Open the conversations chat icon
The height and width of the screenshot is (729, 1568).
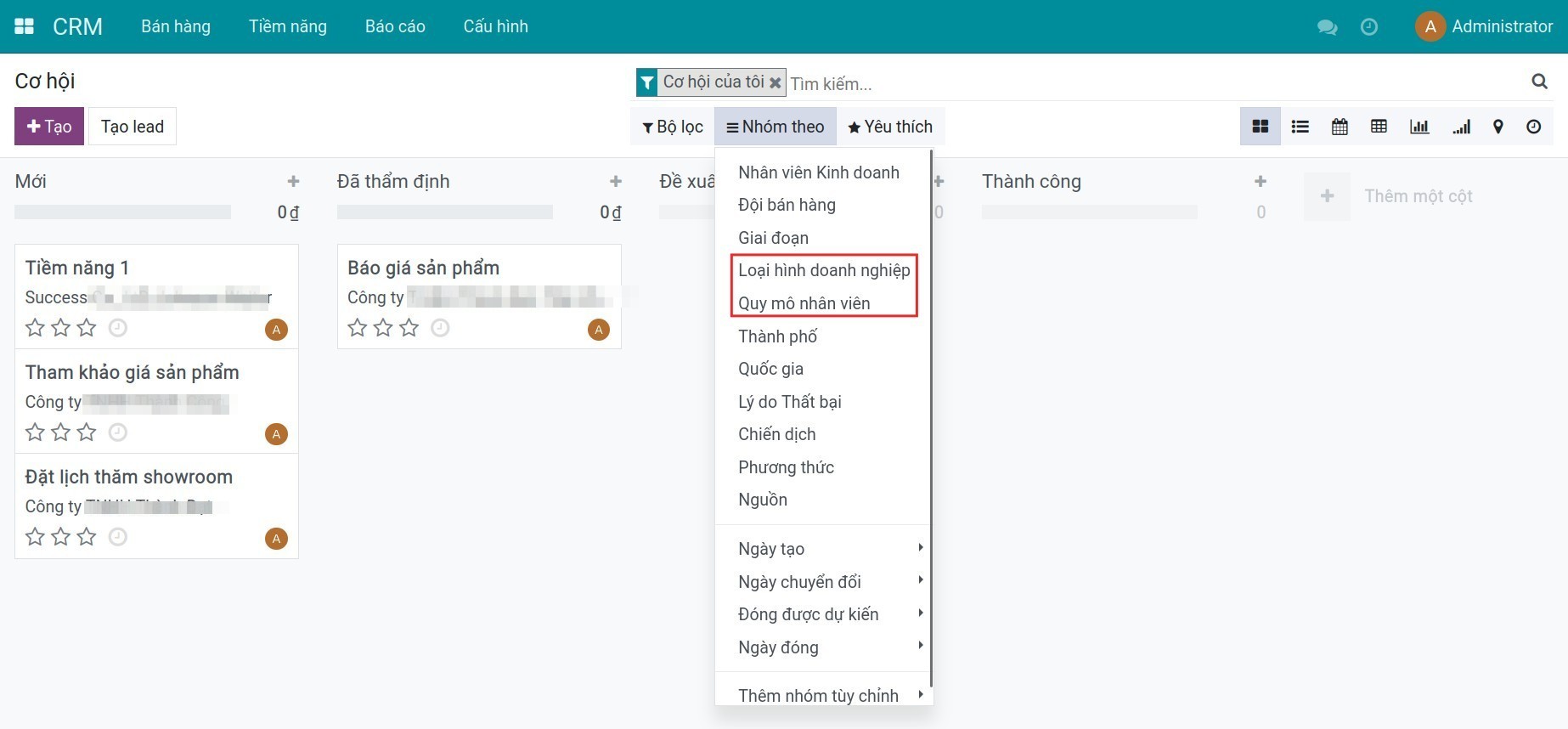click(x=1327, y=27)
